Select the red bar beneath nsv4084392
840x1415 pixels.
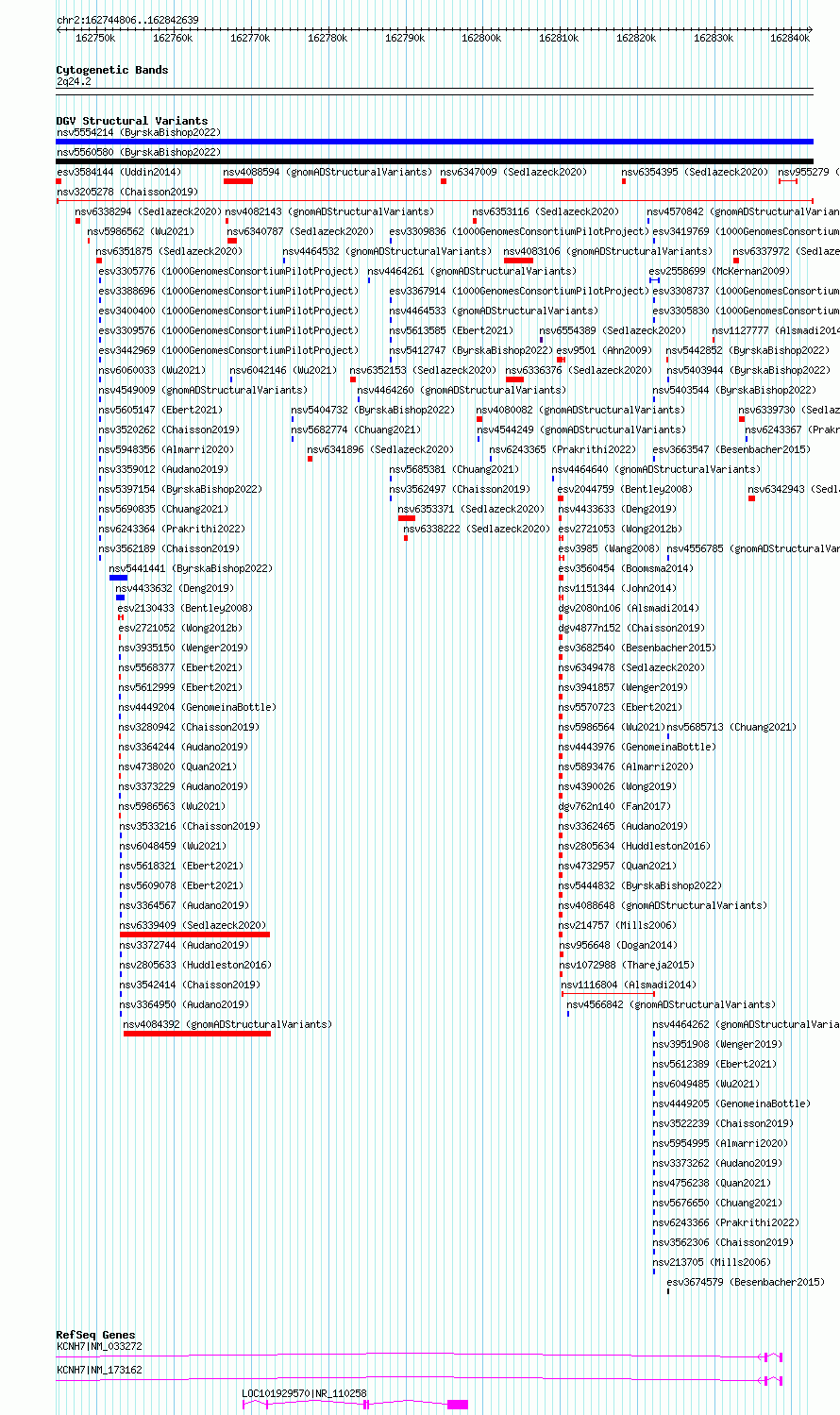pyautogui.click(x=197, y=1034)
